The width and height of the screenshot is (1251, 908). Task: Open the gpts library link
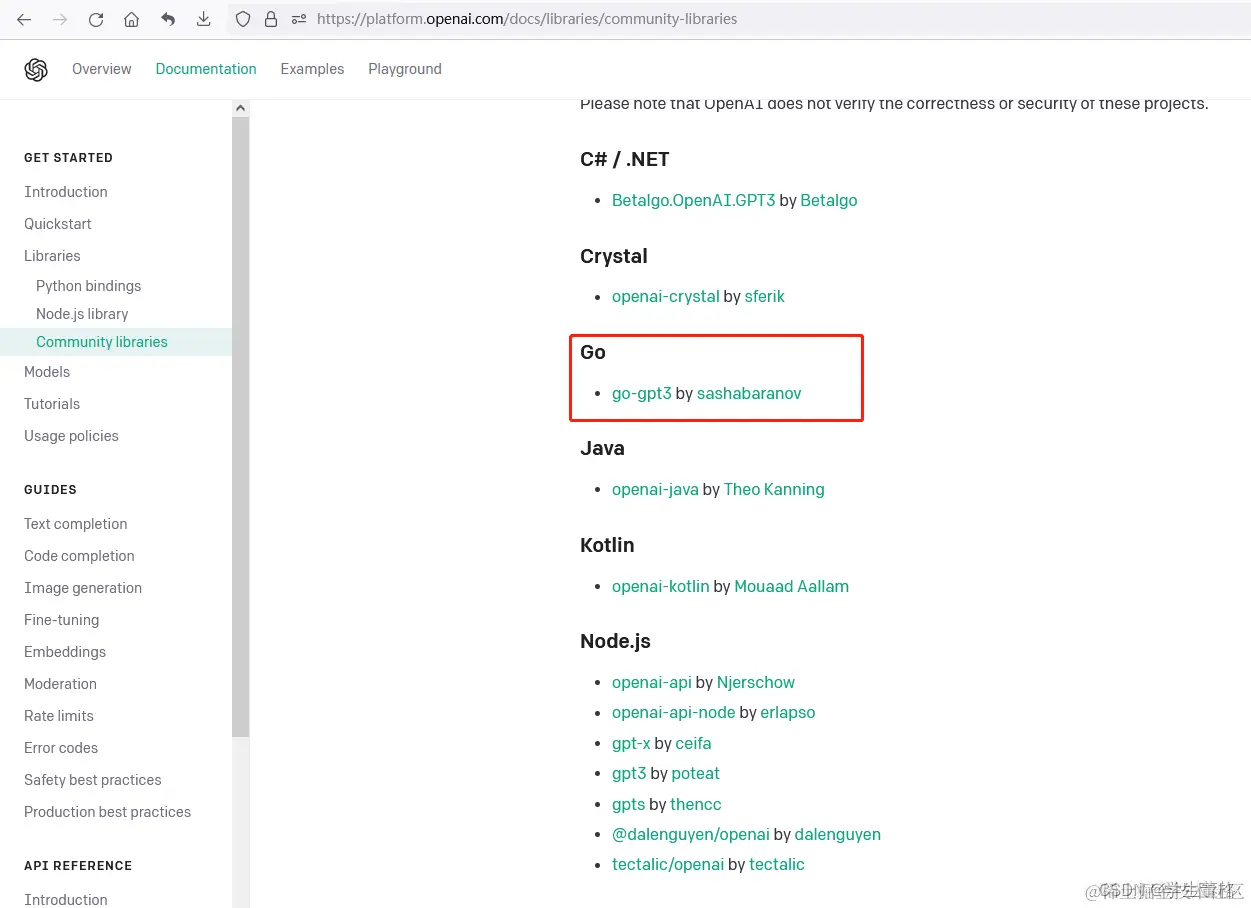[628, 804]
